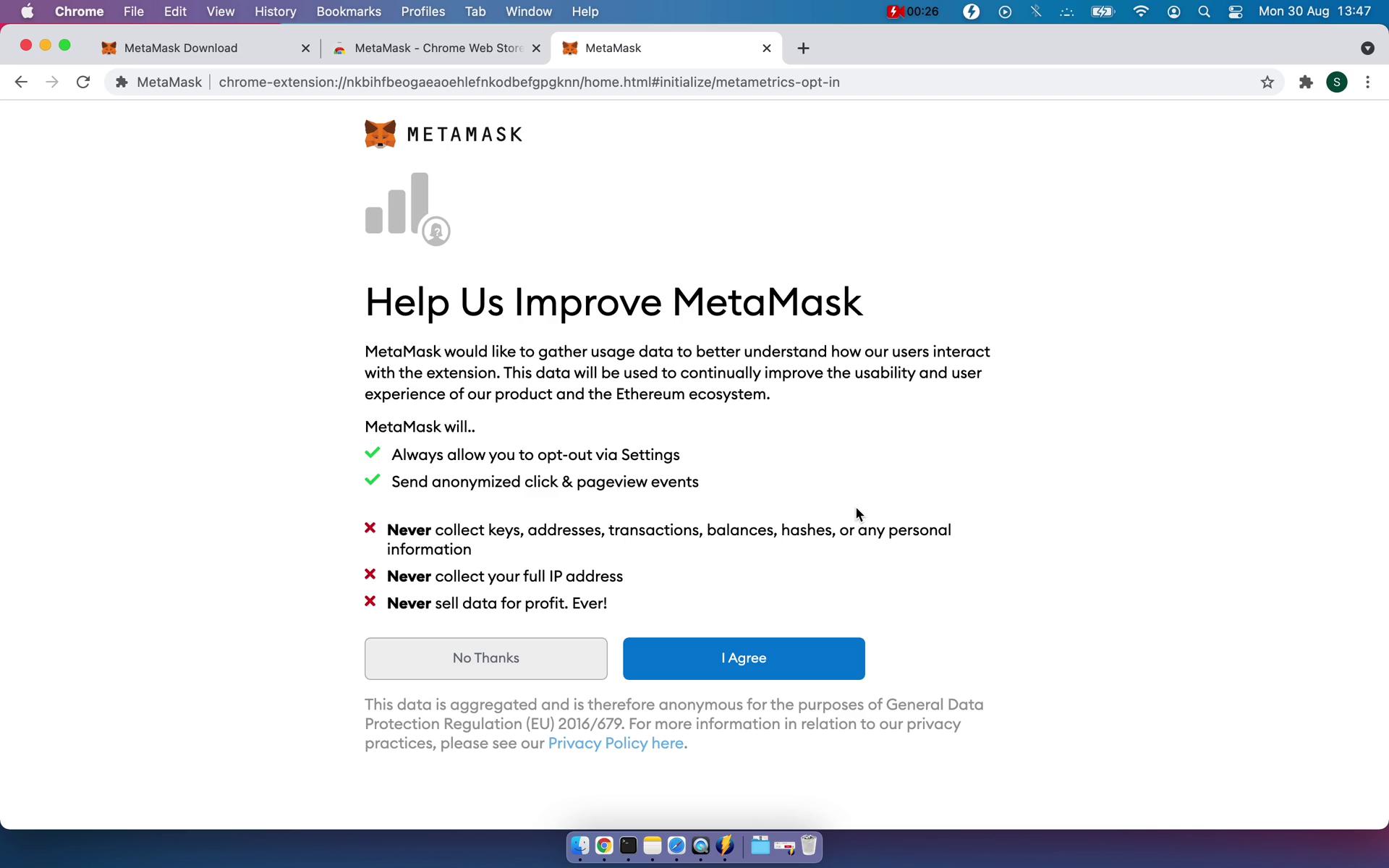Toggle anonymized click events checkbox

(373, 481)
